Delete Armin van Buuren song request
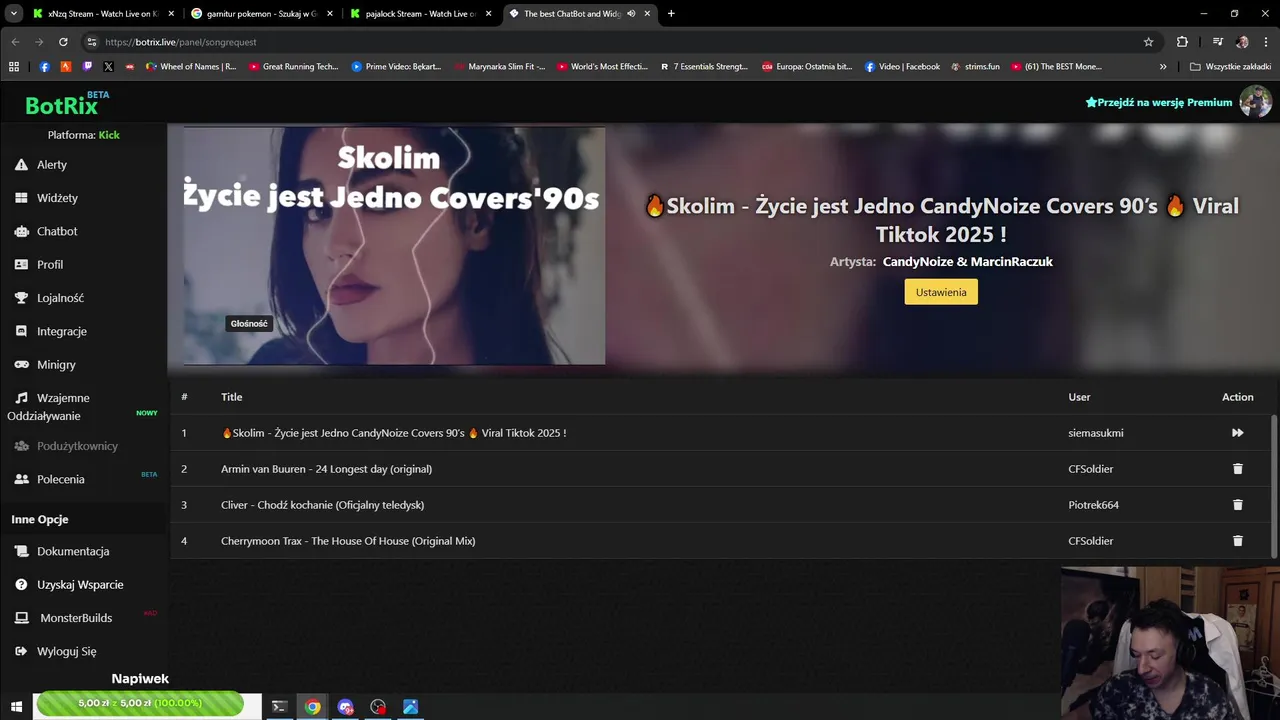The image size is (1280, 720). pyautogui.click(x=1237, y=469)
